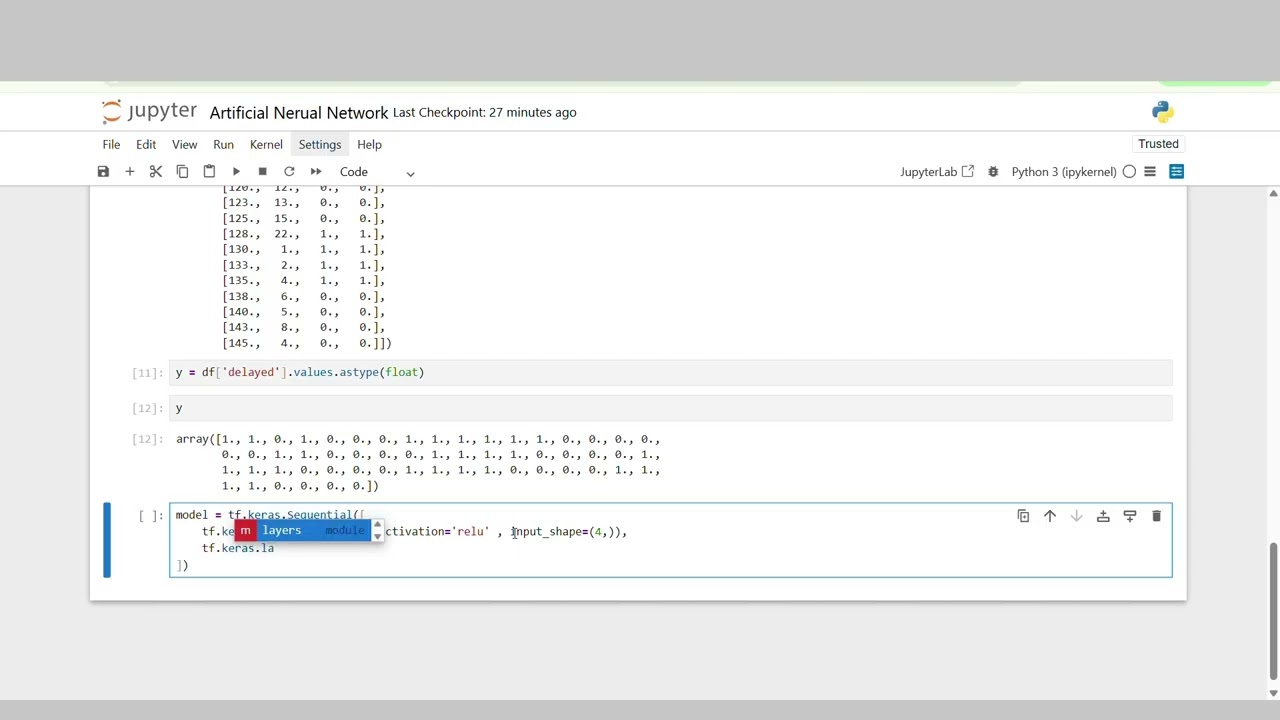Image resolution: width=1280 pixels, height=720 pixels.
Task: Click the cell containing just y
Action: tap(670, 408)
